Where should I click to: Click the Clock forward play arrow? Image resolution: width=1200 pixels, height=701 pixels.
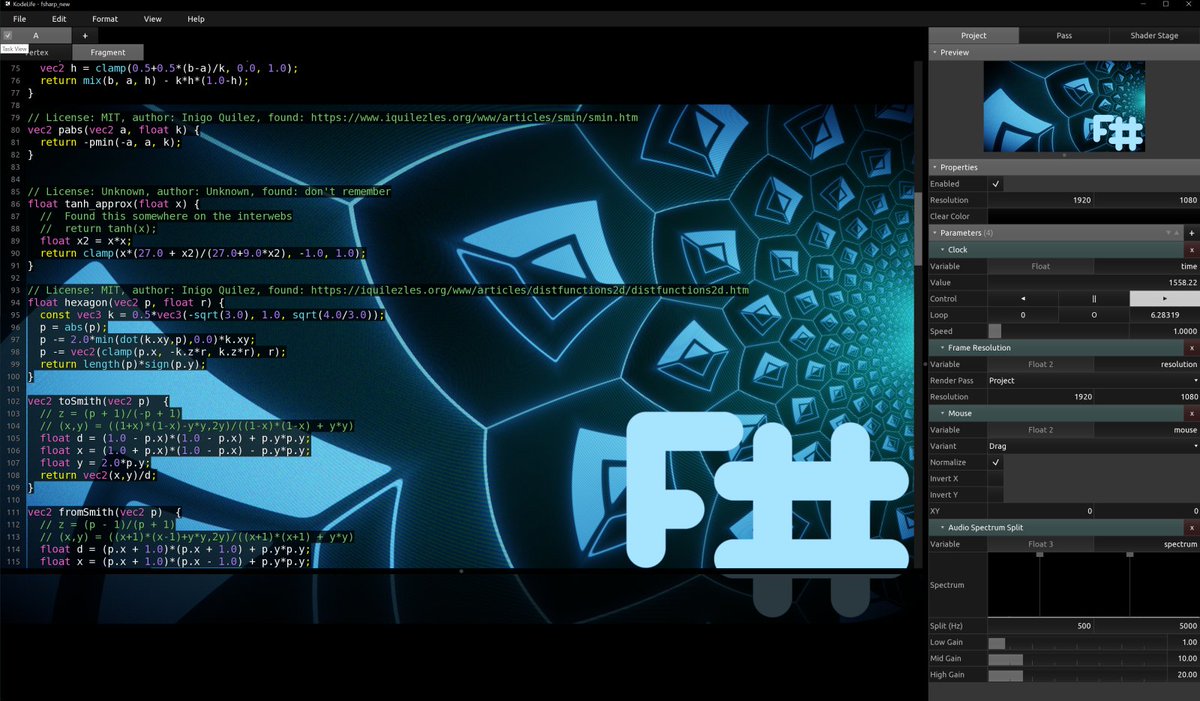click(1164, 299)
